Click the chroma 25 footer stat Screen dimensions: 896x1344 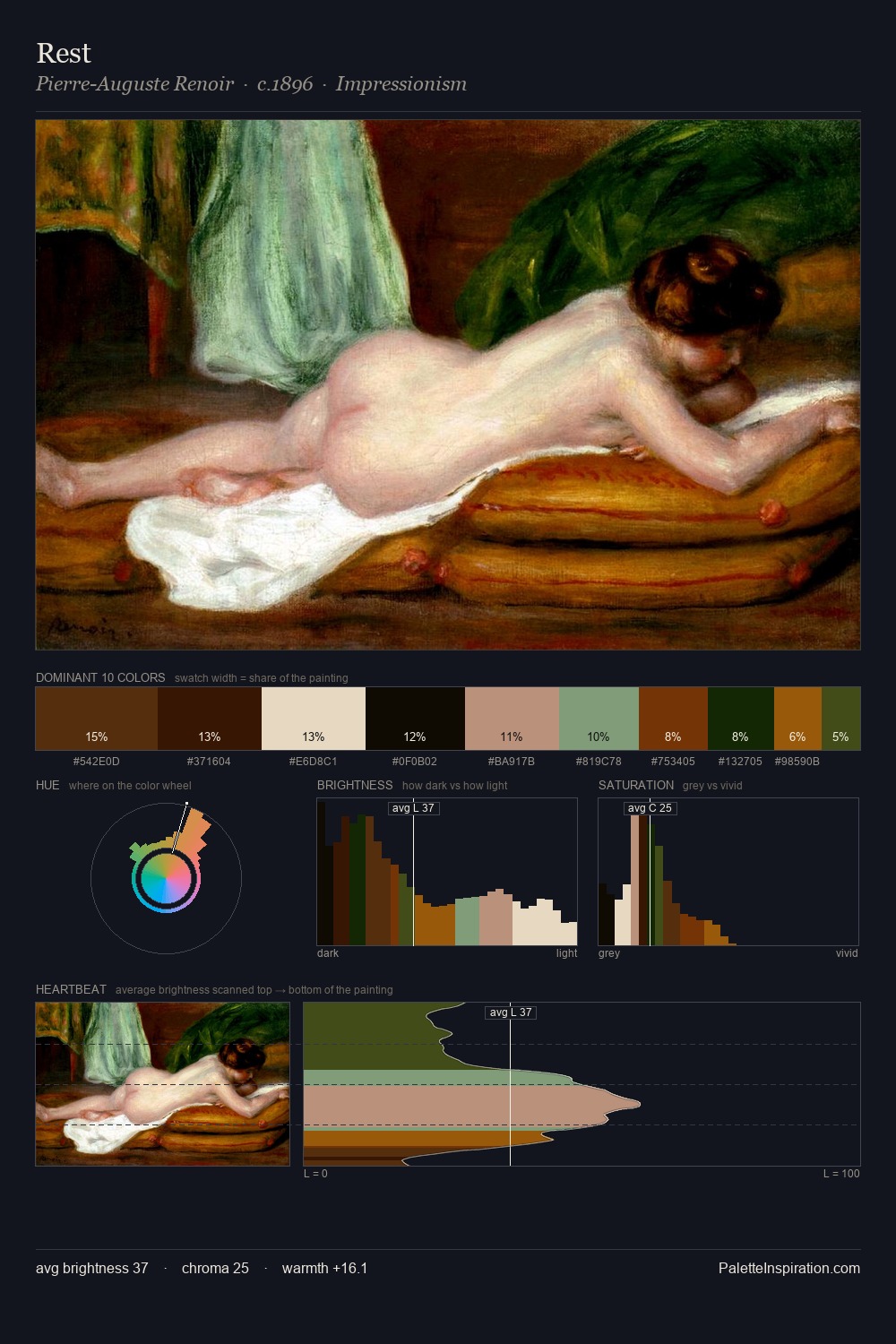[x=215, y=1268]
